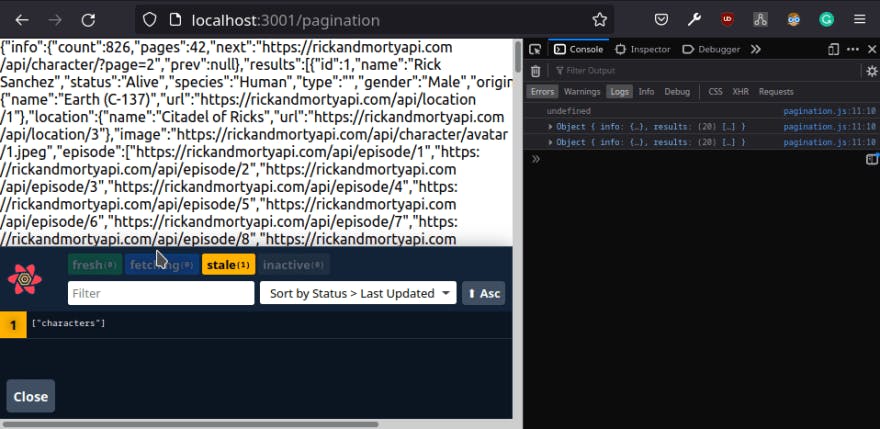Filter queries by fresh status
The image size is (880, 429).
tap(95, 265)
